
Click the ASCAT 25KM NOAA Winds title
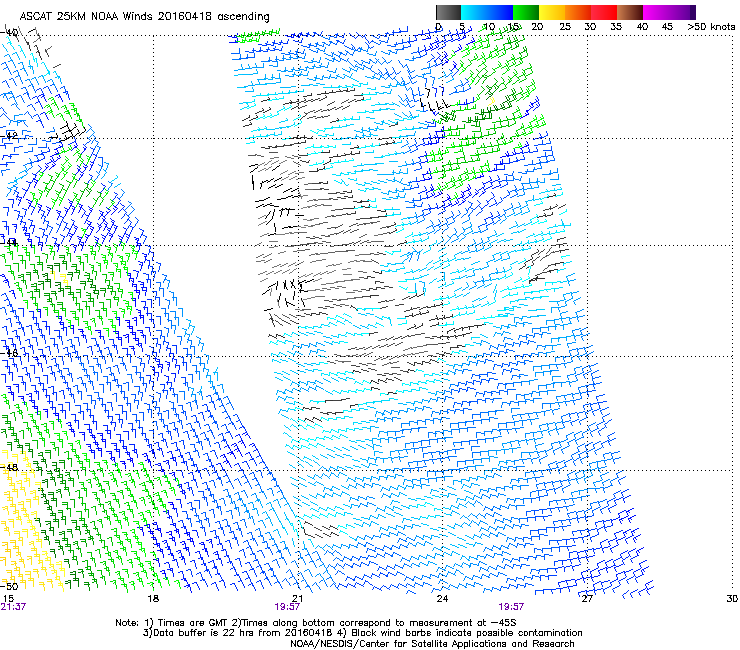pyautogui.click(x=144, y=16)
